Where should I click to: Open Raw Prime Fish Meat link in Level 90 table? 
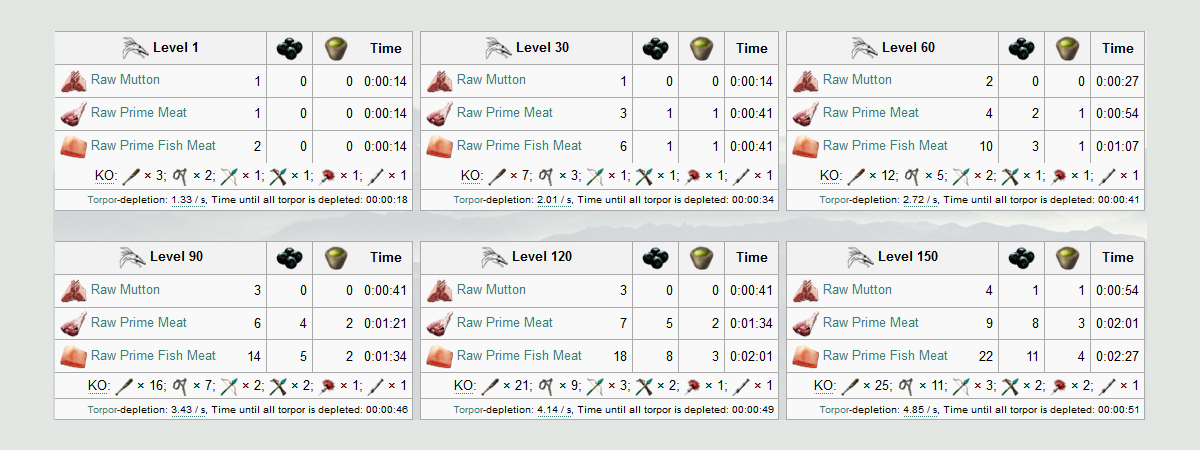click(x=153, y=356)
